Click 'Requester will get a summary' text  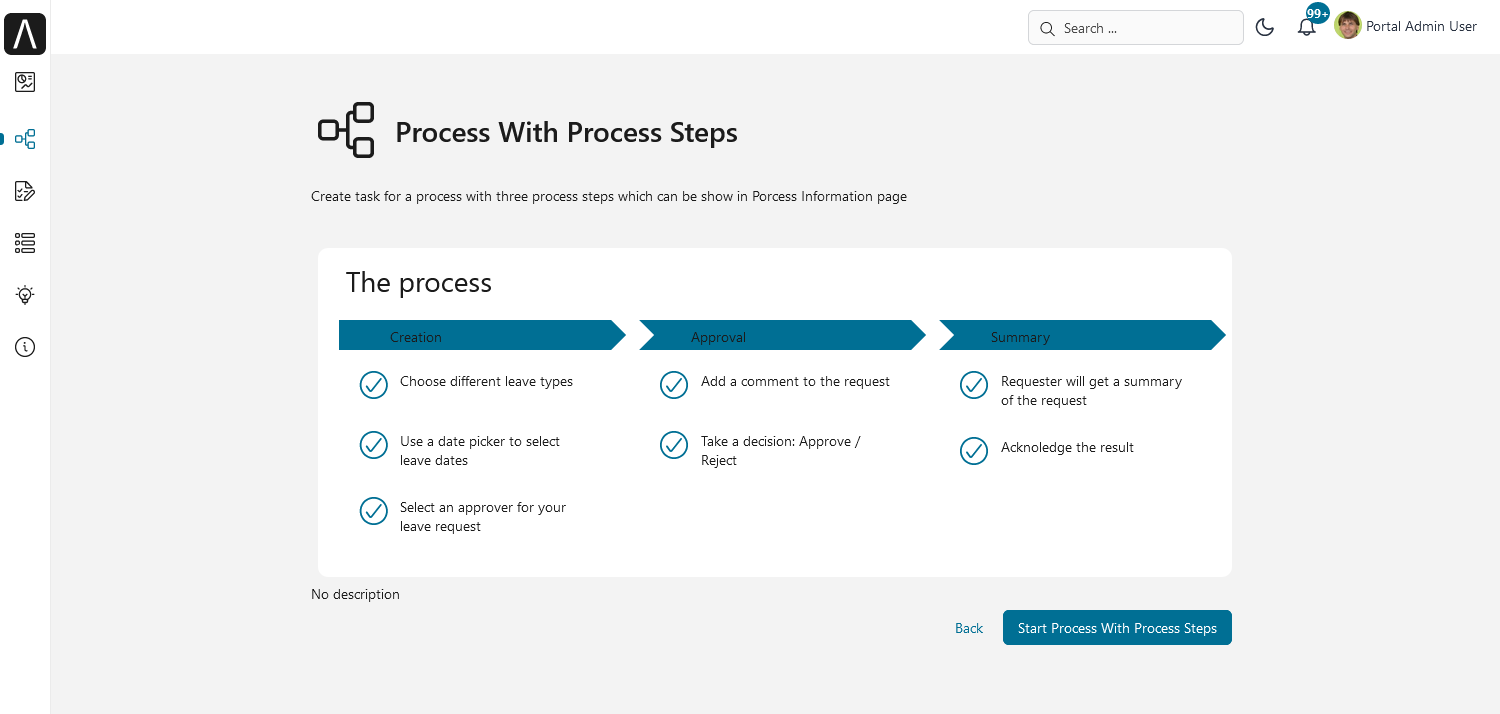1091,391
